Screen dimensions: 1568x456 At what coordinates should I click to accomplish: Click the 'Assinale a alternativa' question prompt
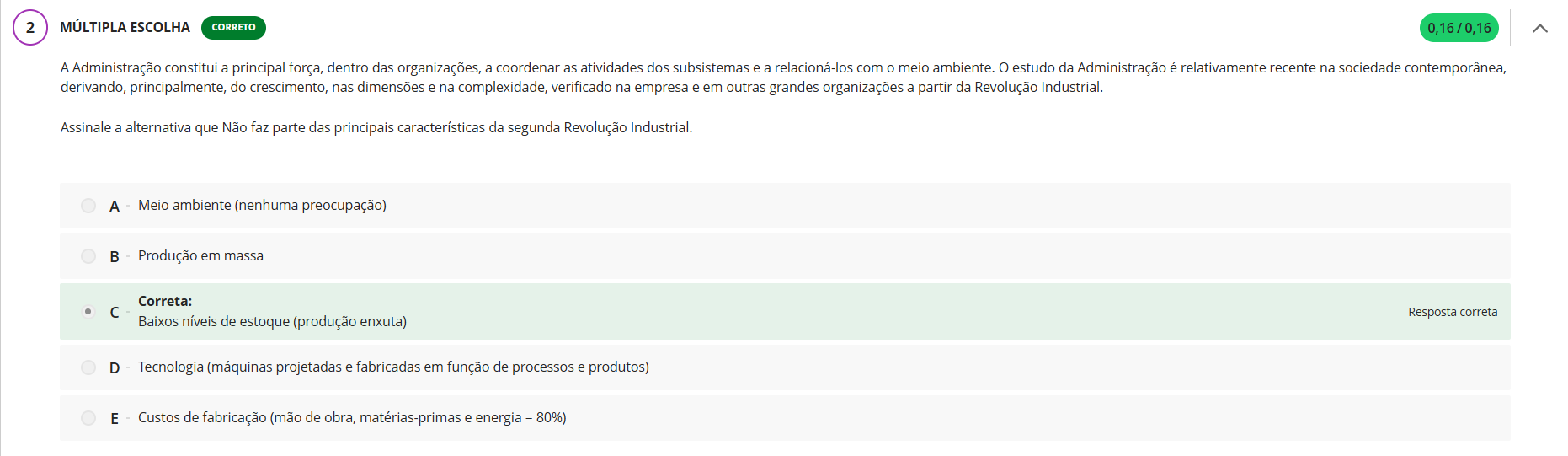coord(376,128)
